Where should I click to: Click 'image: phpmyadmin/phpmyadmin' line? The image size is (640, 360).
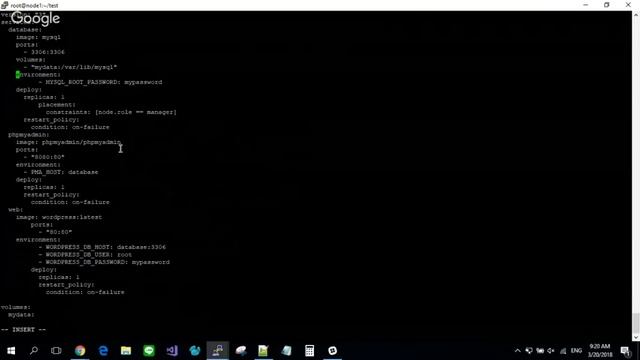click(69, 142)
